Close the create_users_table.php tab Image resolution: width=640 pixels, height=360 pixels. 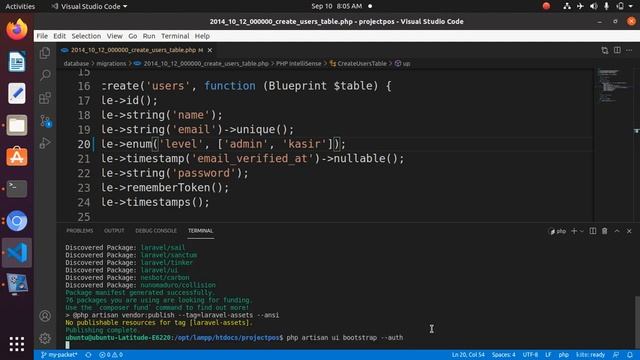210,50
